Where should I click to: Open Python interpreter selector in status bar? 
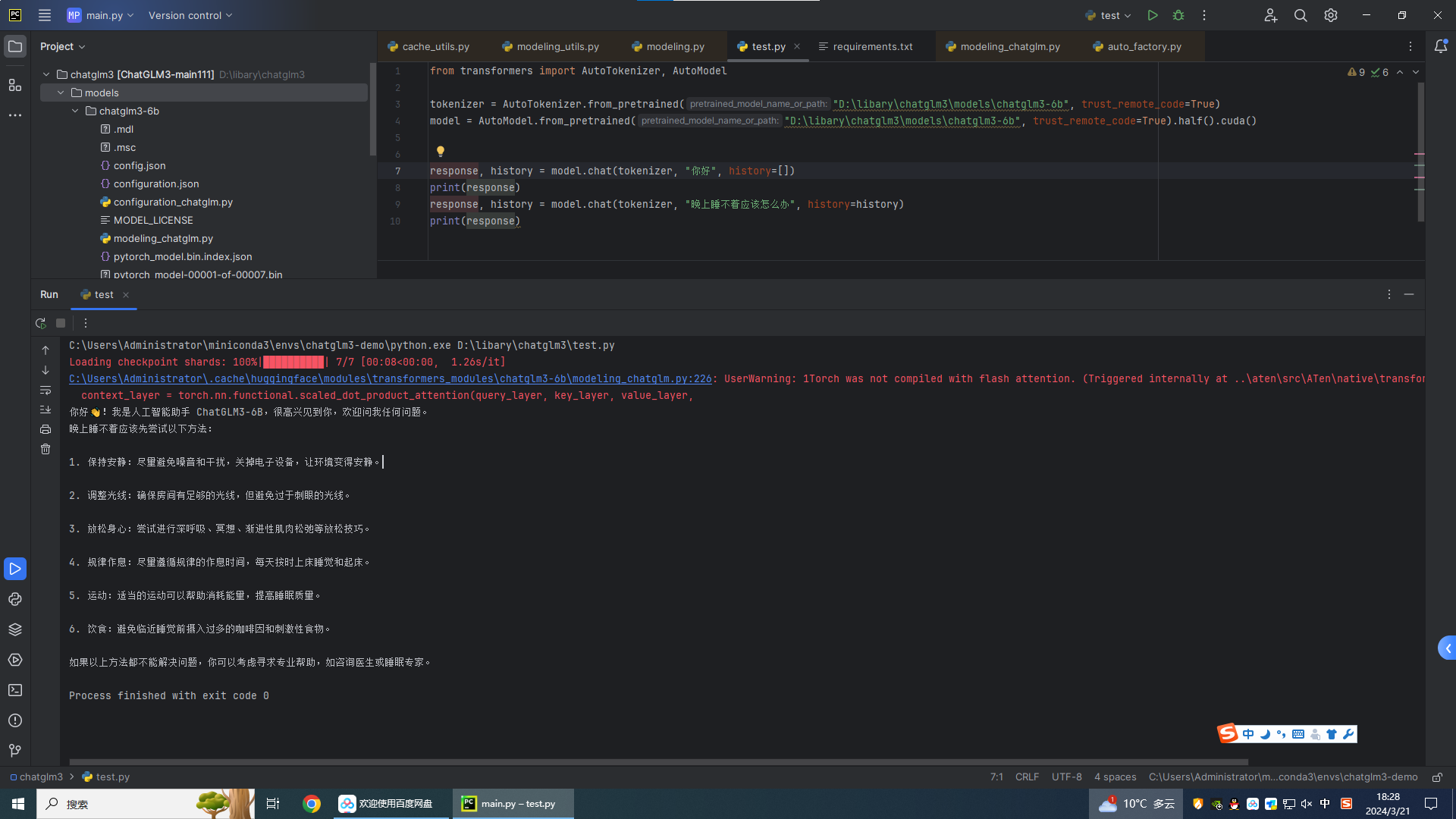point(1283,777)
